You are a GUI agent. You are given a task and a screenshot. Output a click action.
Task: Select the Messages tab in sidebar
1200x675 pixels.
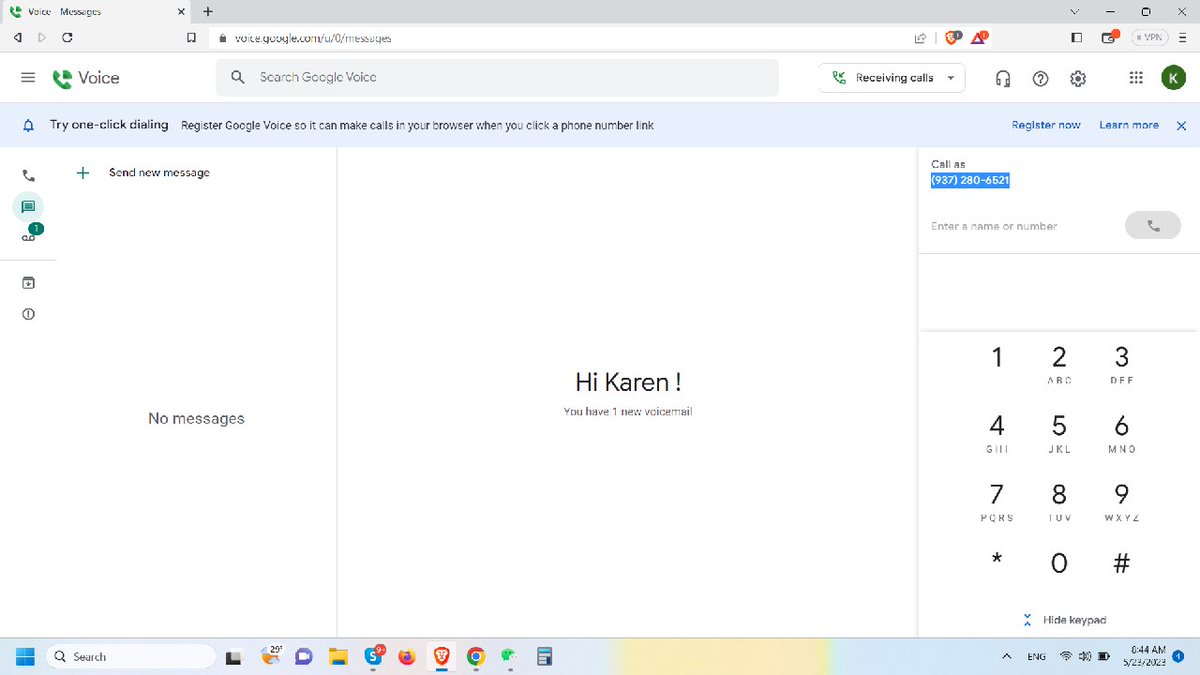coord(28,206)
